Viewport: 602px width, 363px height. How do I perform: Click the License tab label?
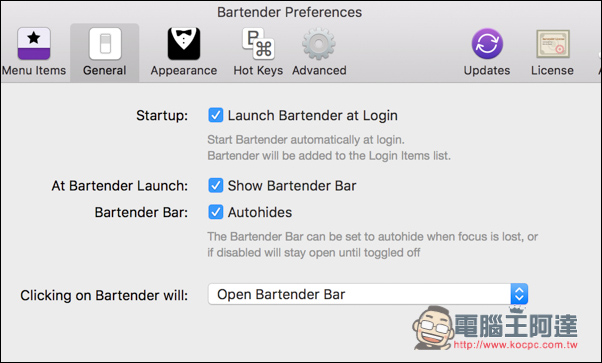click(x=552, y=71)
